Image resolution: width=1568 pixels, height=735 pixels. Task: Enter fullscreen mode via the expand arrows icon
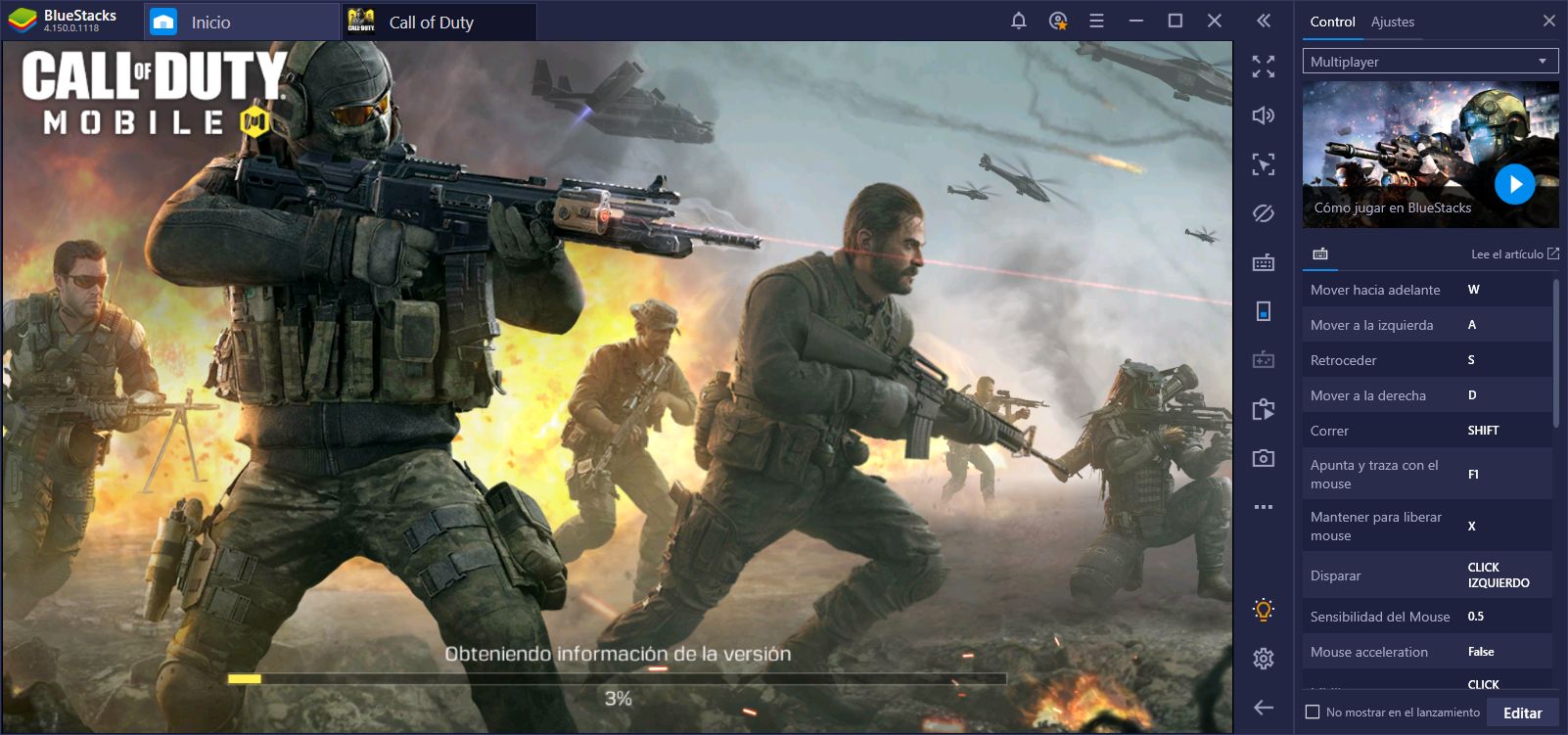(x=1264, y=67)
